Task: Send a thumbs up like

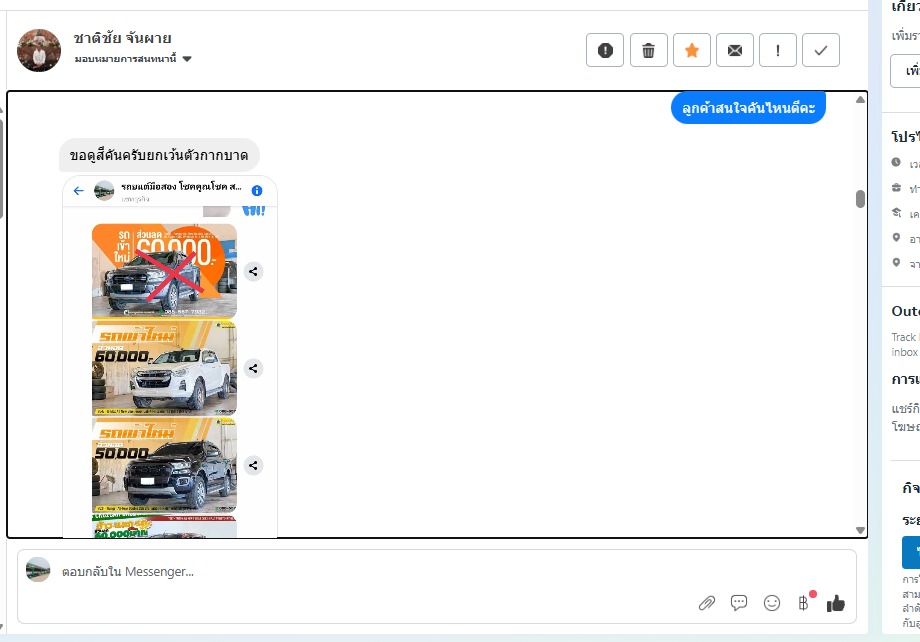Action: (836, 603)
